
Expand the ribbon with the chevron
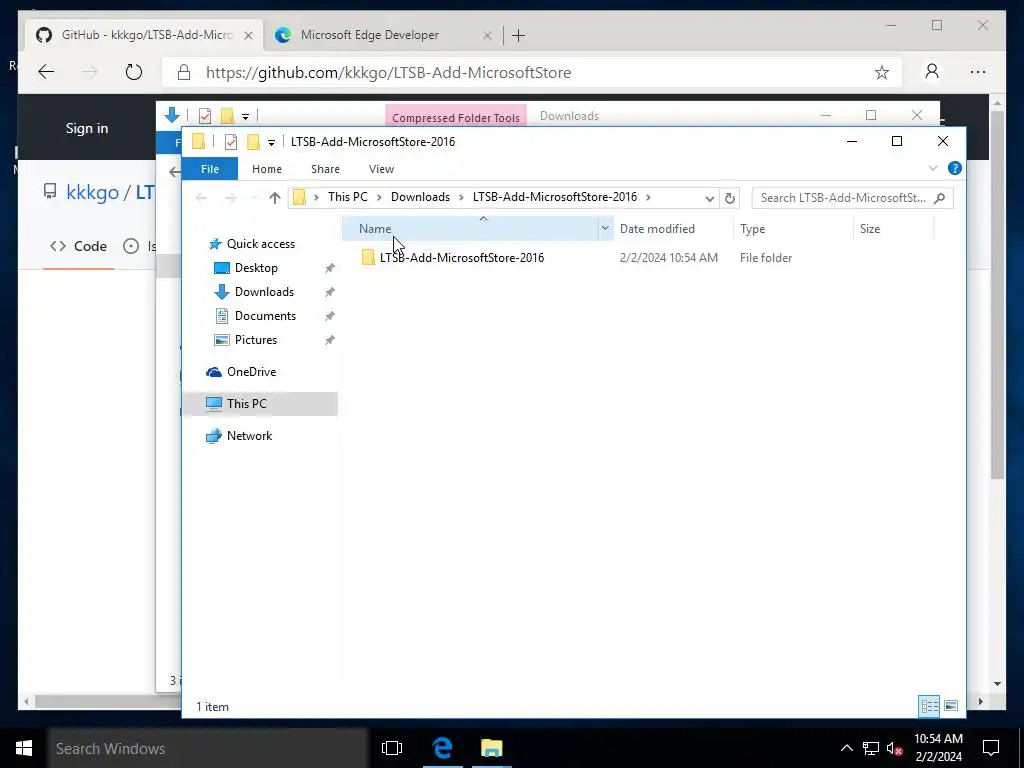coord(933,168)
